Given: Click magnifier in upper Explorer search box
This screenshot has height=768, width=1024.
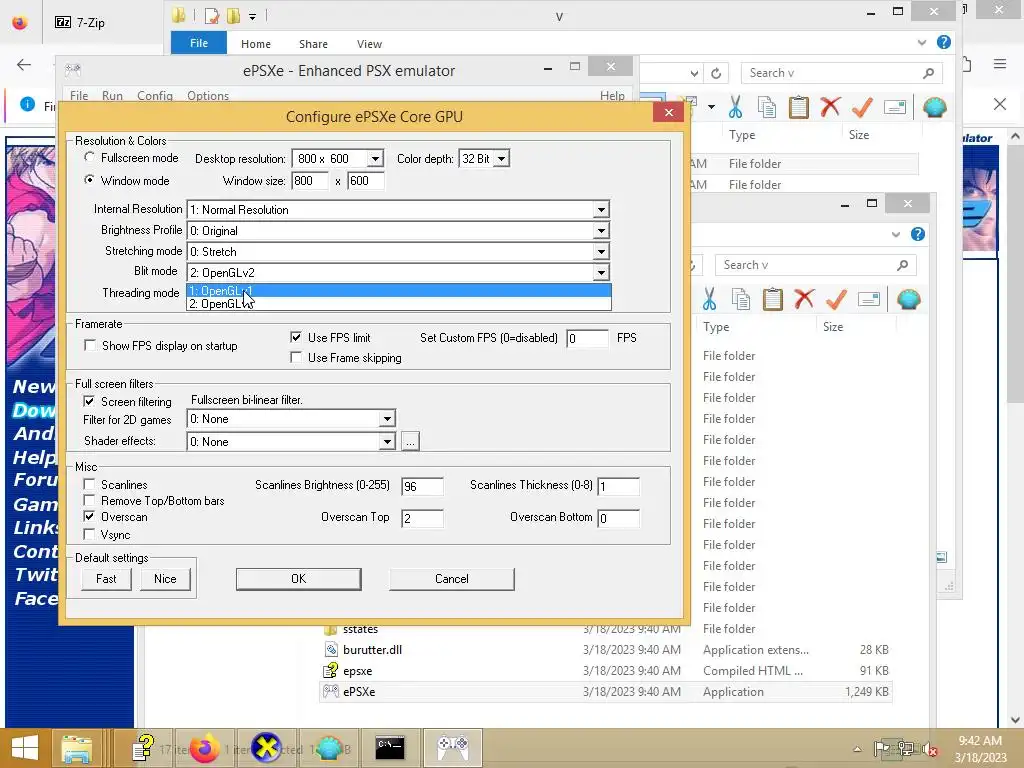Looking at the screenshot, I should 928,73.
